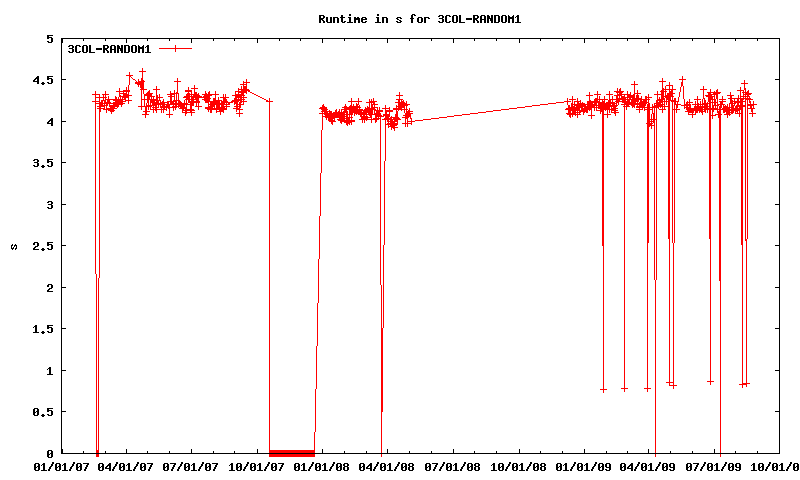
Task: Click the 07/01/07 date tick label
Action: click(191, 466)
